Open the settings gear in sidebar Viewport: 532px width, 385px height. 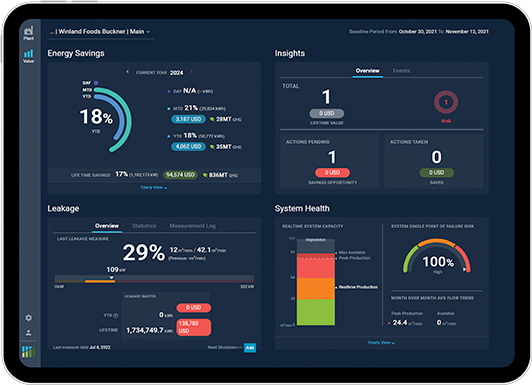[x=28, y=318]
